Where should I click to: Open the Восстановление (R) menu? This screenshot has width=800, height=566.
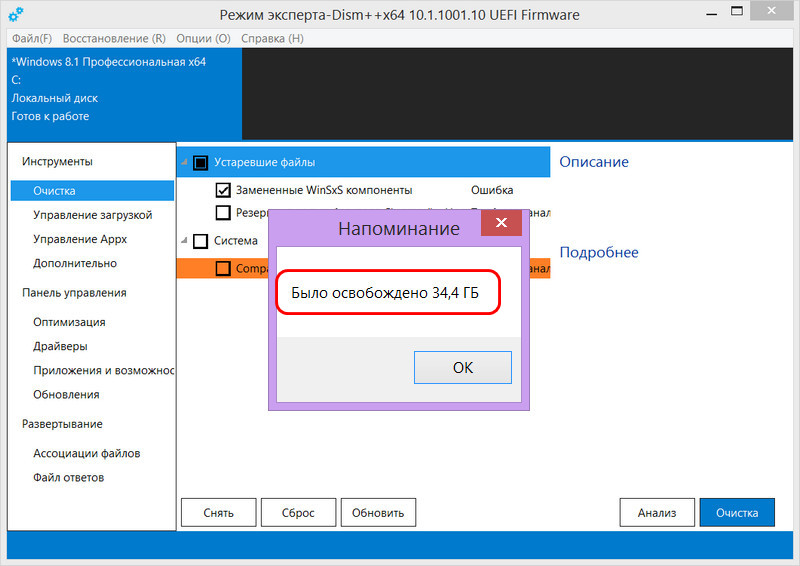click(114, 39)
